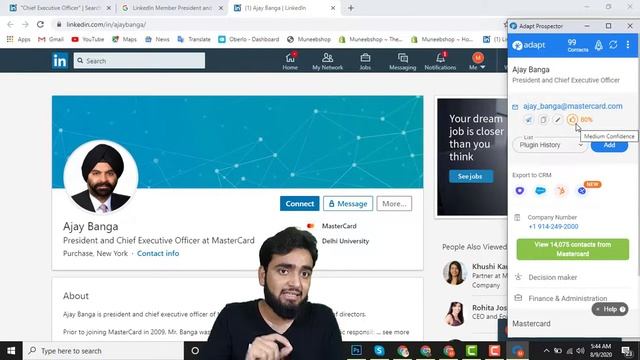
Task: Click the browser address bar
Action: pyautogui.click(x=278, y=24)
